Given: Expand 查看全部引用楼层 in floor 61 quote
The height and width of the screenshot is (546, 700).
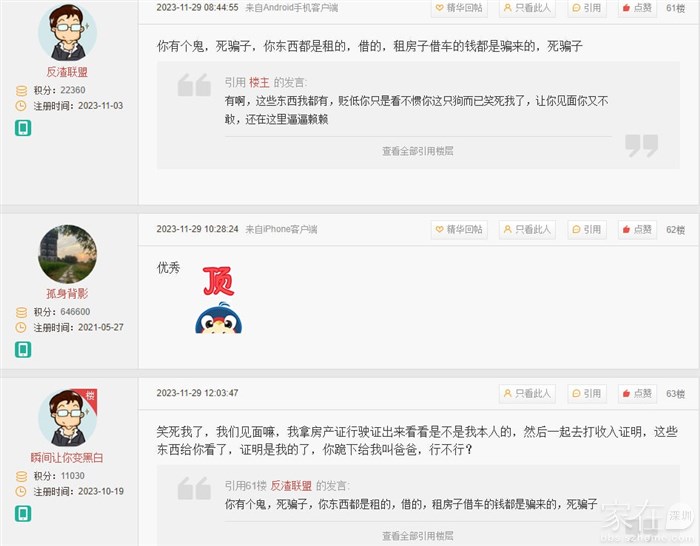Looking at the screenshot, I should pos(418,151).
